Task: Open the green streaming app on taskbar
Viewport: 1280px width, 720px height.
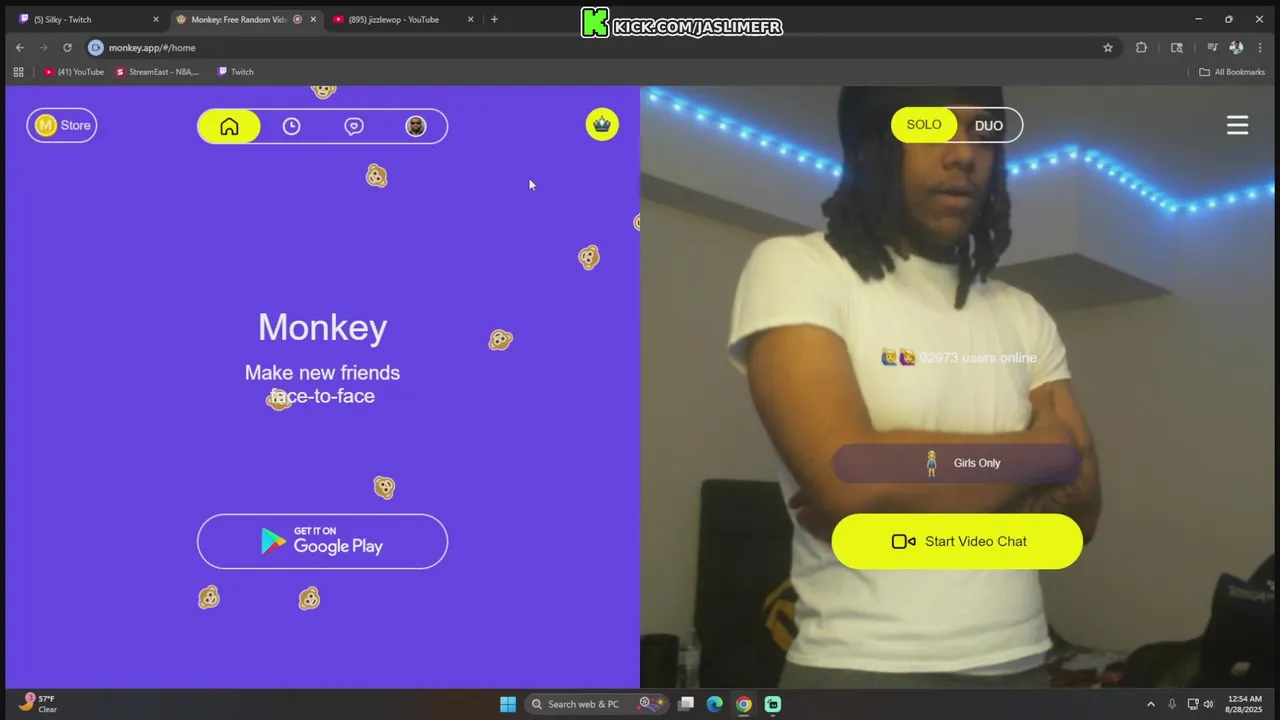Action: click(773, 704)
